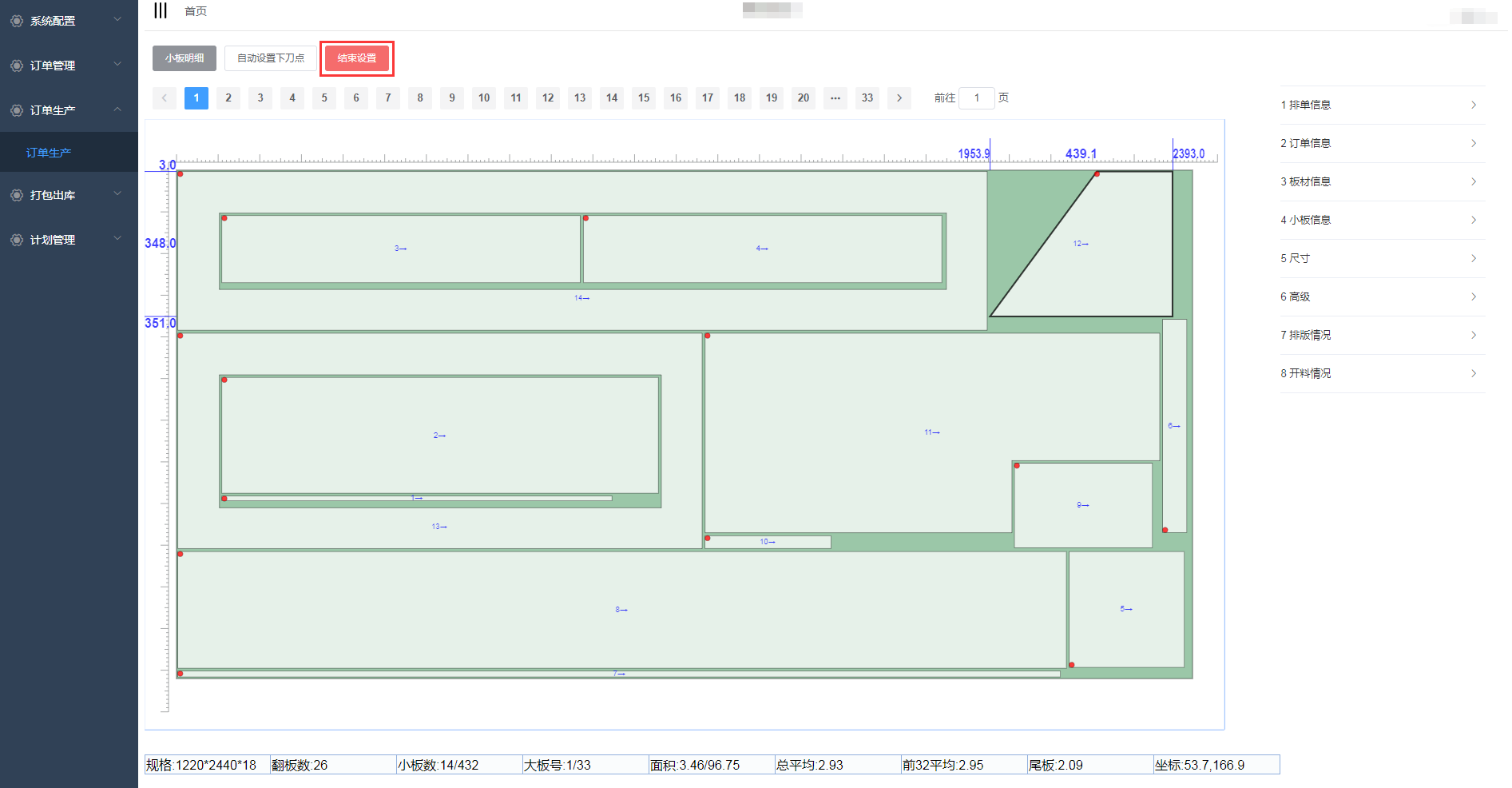This screenshot has height=788, width=1512.
Task: Click the 结束设置 button
Action: pyautogui.click(x=356, y=58)
